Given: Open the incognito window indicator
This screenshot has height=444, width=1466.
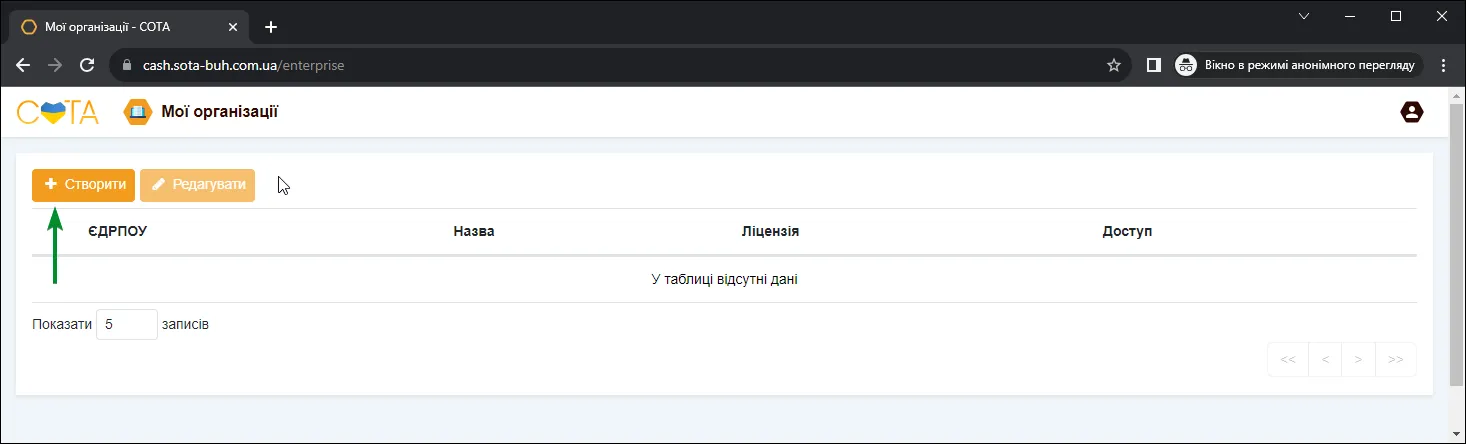Looking at the screenshot, I should (x=1299, y=65).
